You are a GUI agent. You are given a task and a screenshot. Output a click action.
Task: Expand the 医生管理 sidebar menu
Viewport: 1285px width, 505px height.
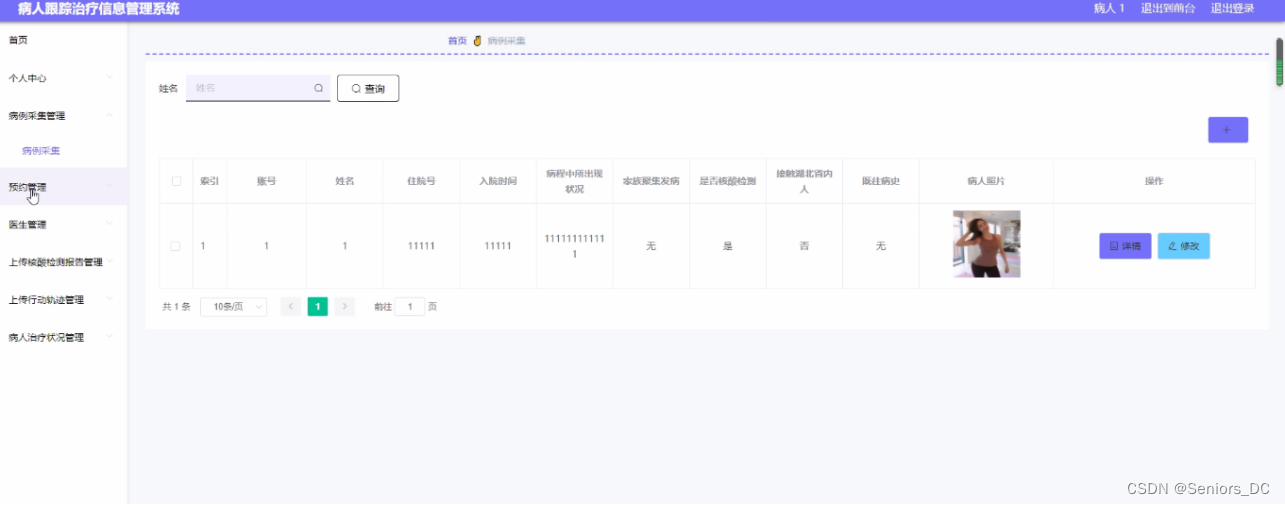63,225
